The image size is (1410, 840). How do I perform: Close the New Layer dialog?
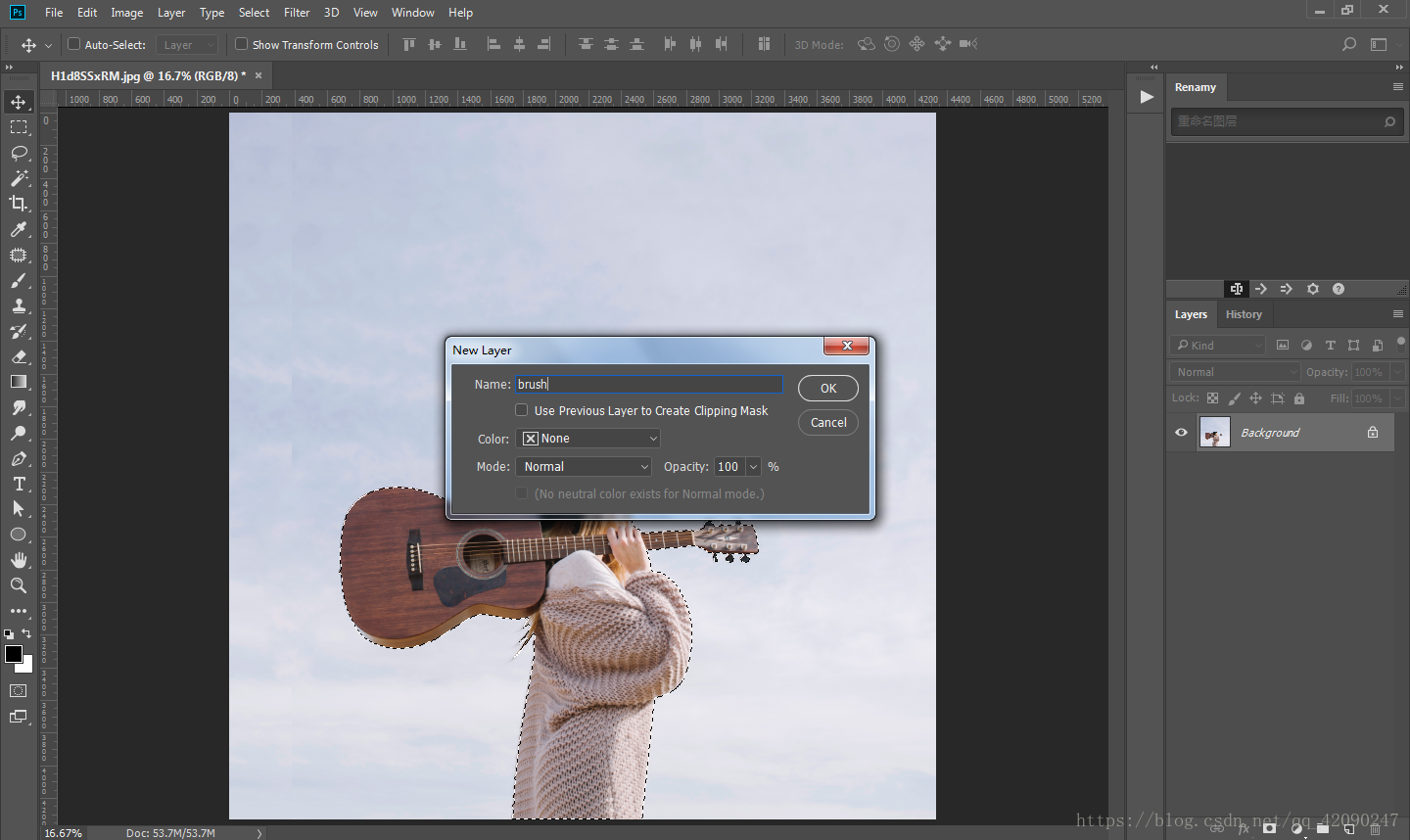click(847, 346)
